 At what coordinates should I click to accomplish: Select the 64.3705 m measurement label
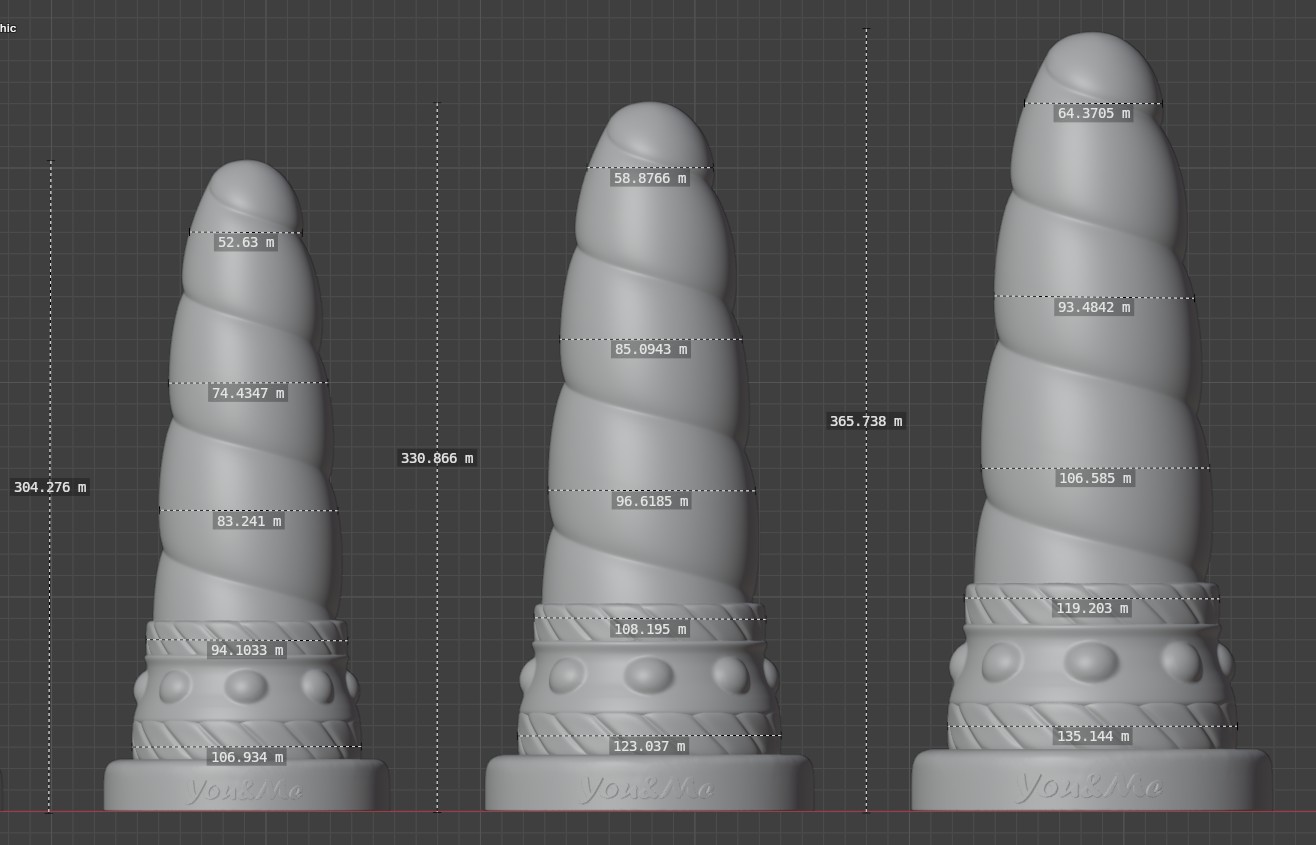(1094, 113)
